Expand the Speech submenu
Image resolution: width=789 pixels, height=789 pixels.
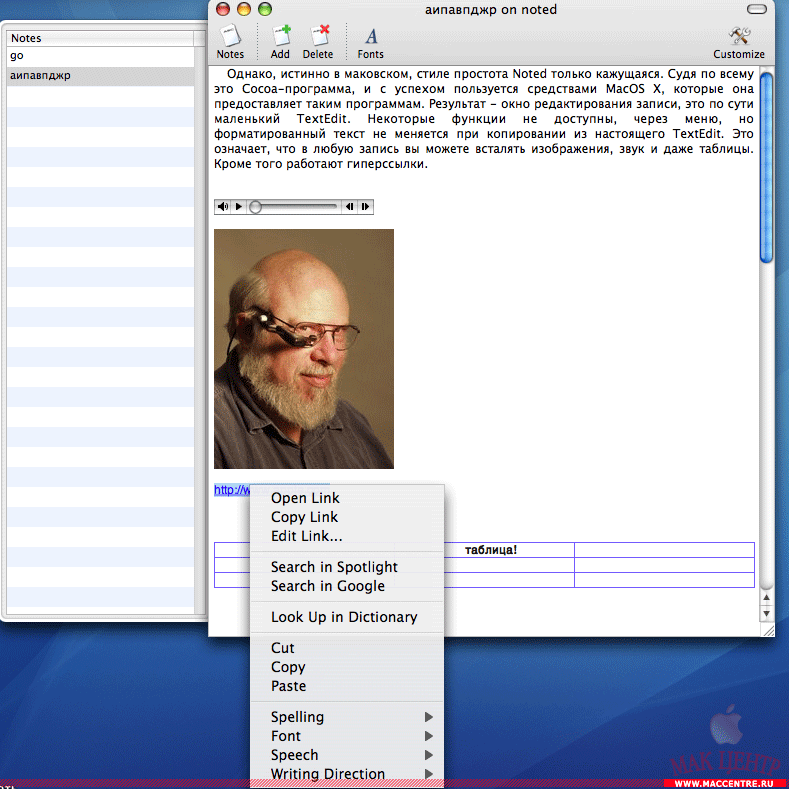347,755
